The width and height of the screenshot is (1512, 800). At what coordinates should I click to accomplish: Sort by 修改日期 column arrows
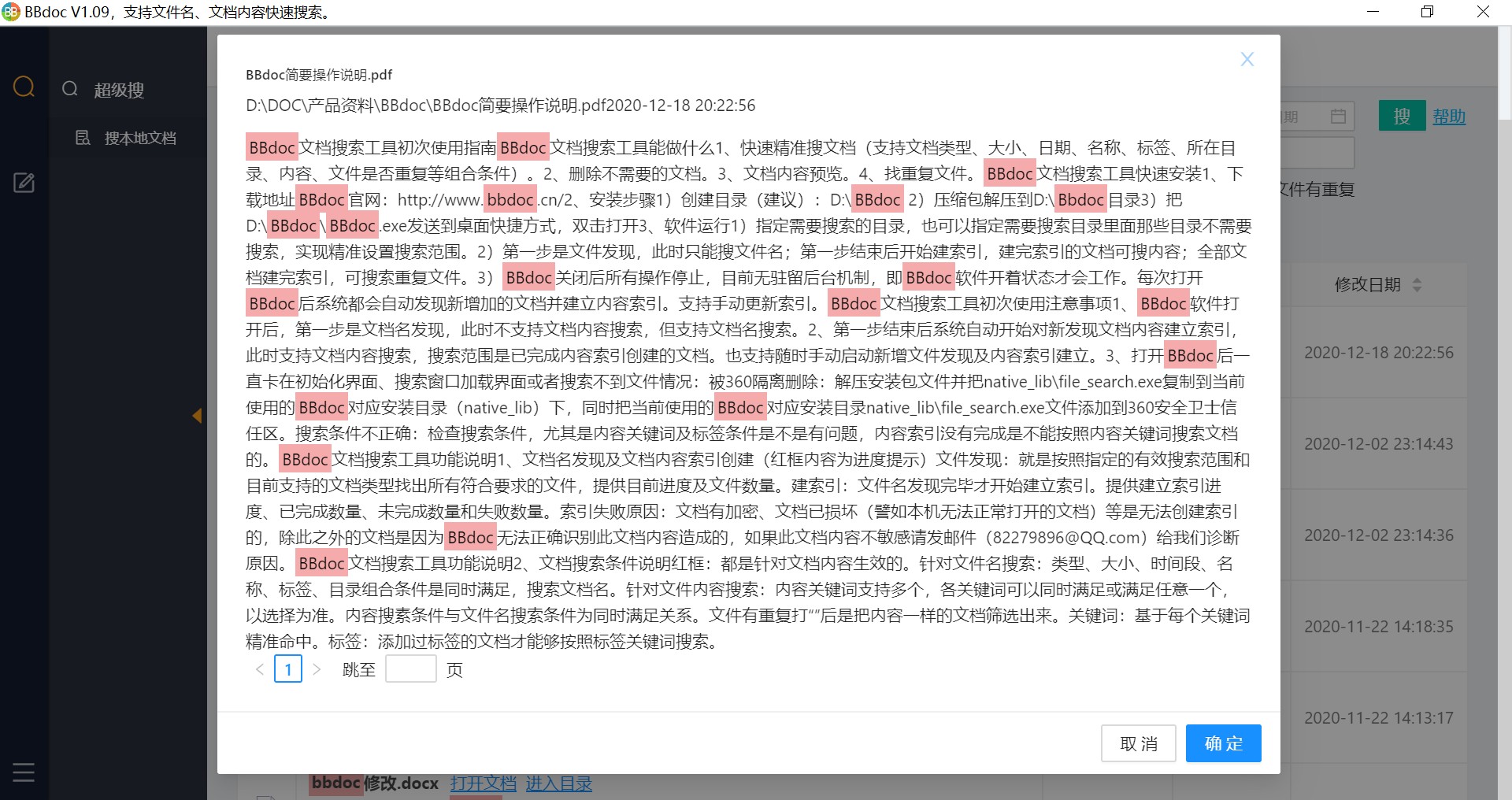click(x=1417, y=285)
